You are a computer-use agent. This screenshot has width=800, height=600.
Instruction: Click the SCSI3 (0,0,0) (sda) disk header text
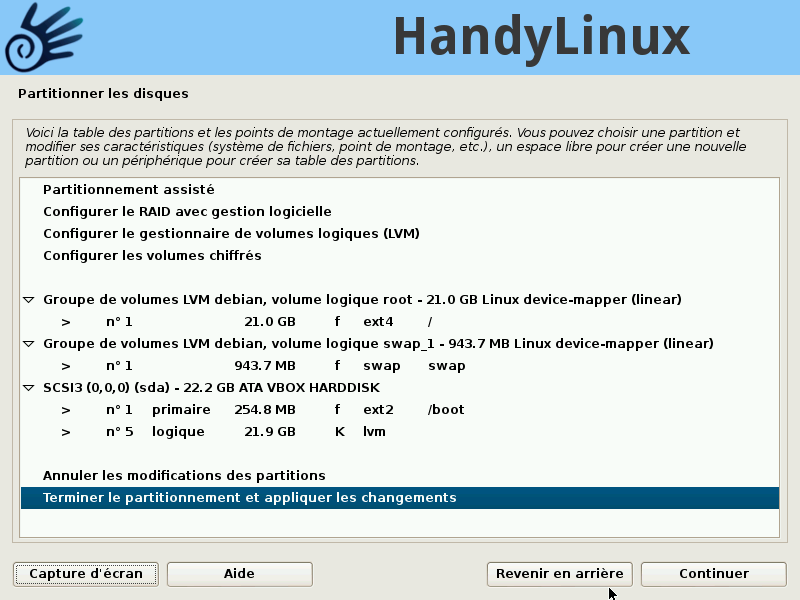tap(211, 388)
